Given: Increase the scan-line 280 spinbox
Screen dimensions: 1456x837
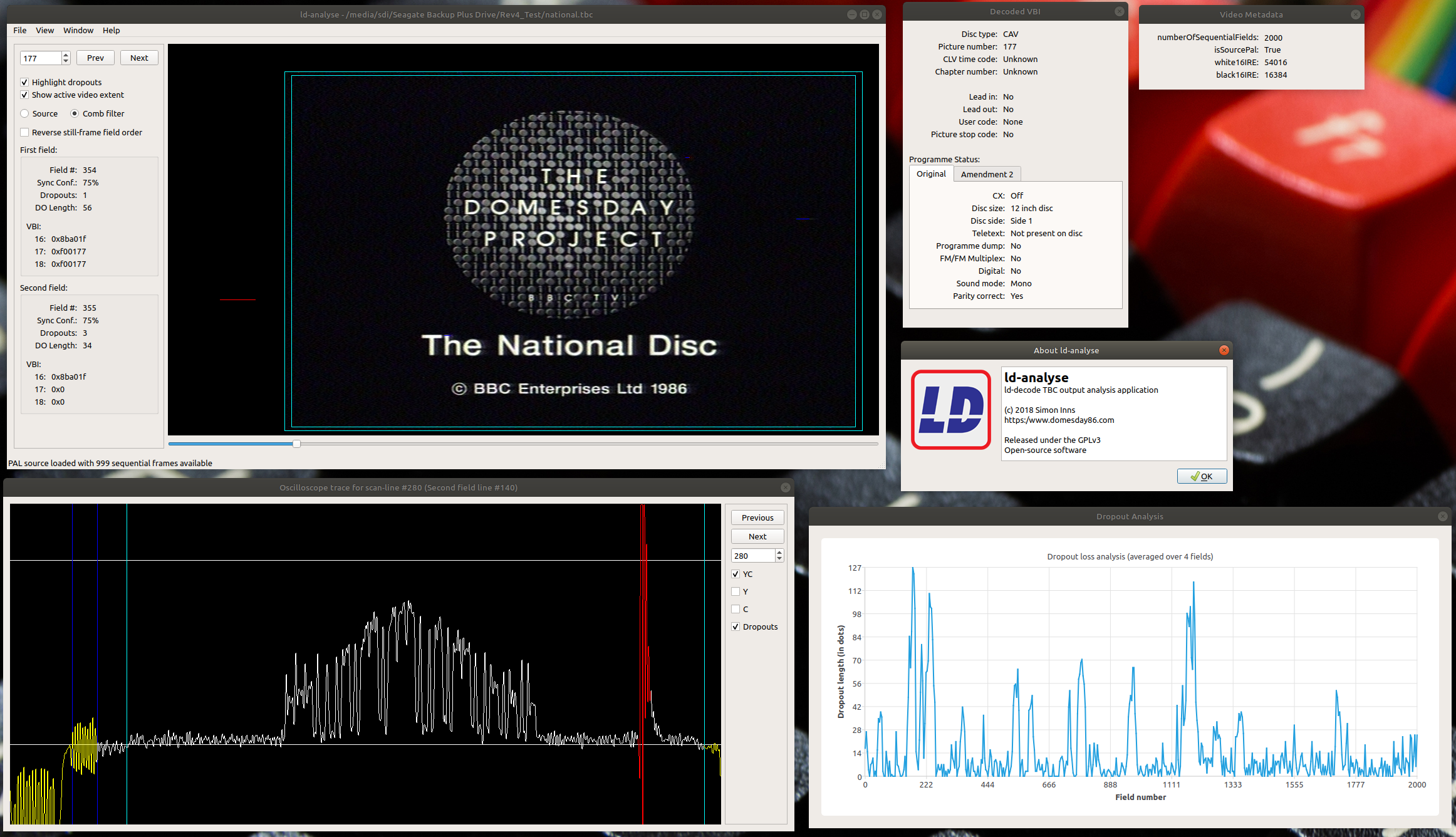Looking at the screenshot, I should pos(779,552).
